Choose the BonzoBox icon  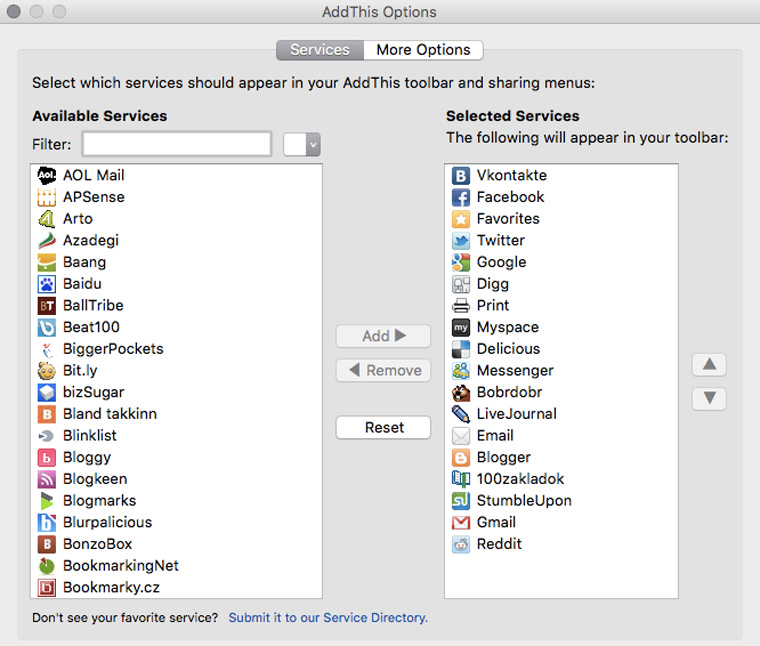click(47, 544)
